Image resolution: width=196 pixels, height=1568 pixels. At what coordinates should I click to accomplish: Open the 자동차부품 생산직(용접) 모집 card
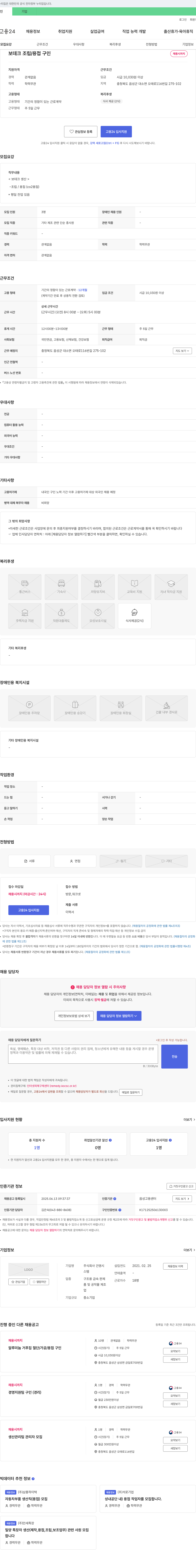pyautogui.click(x=48, y=1499)
